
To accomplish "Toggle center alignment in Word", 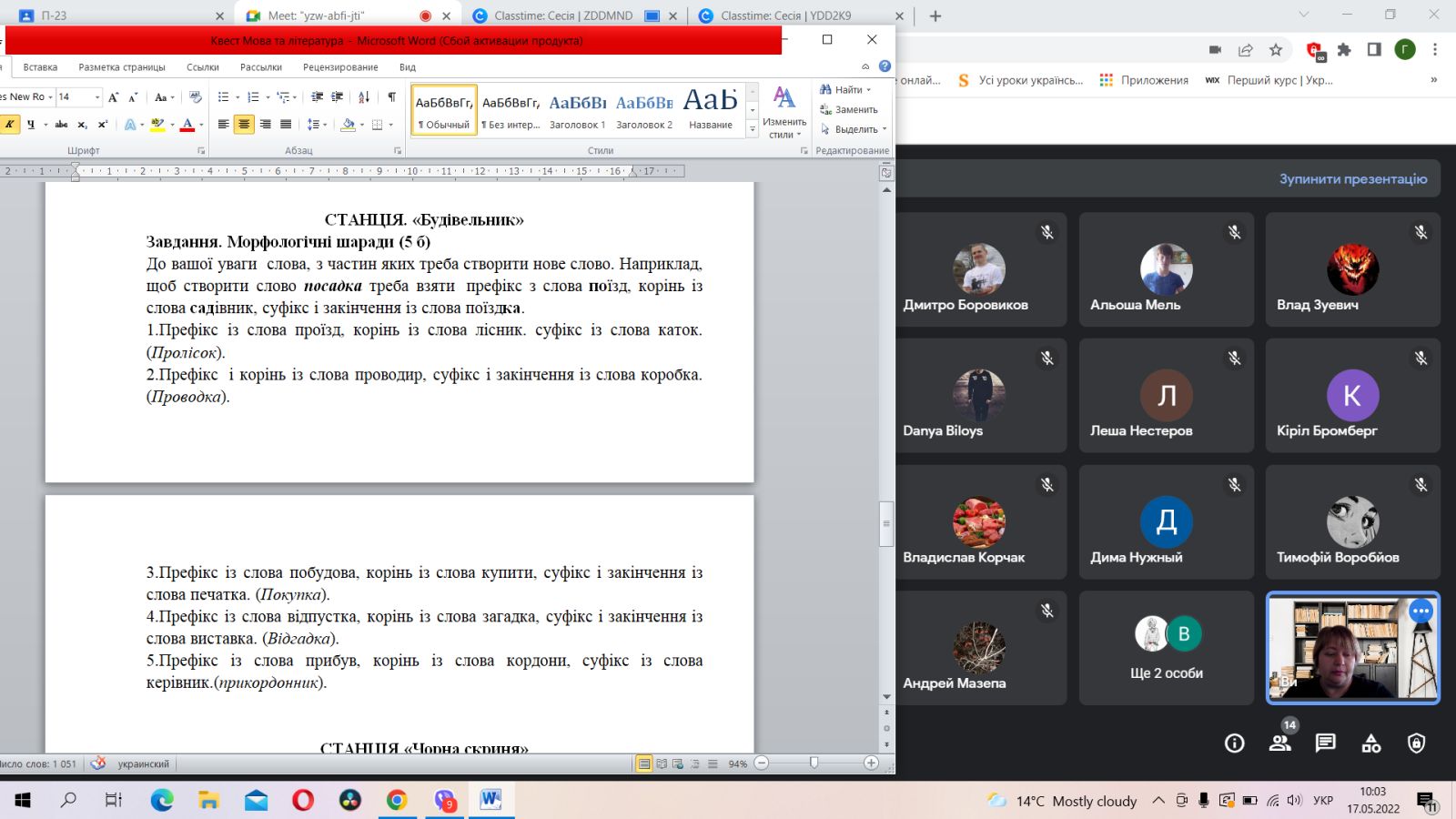I will pyautogui.click(x=244, y=125).
